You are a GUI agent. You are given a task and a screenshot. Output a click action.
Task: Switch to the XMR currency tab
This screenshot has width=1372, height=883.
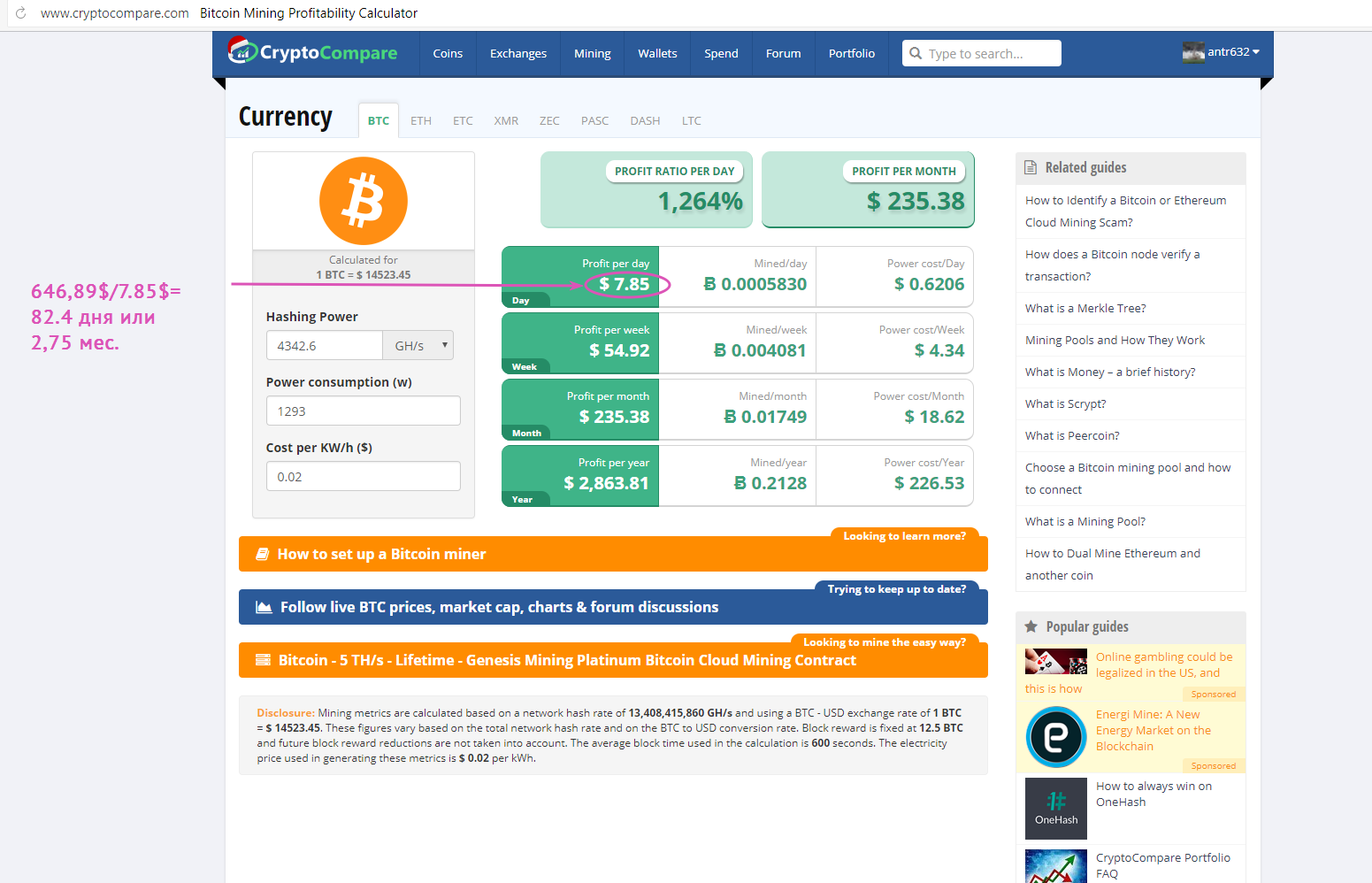[x=506, y=120]
